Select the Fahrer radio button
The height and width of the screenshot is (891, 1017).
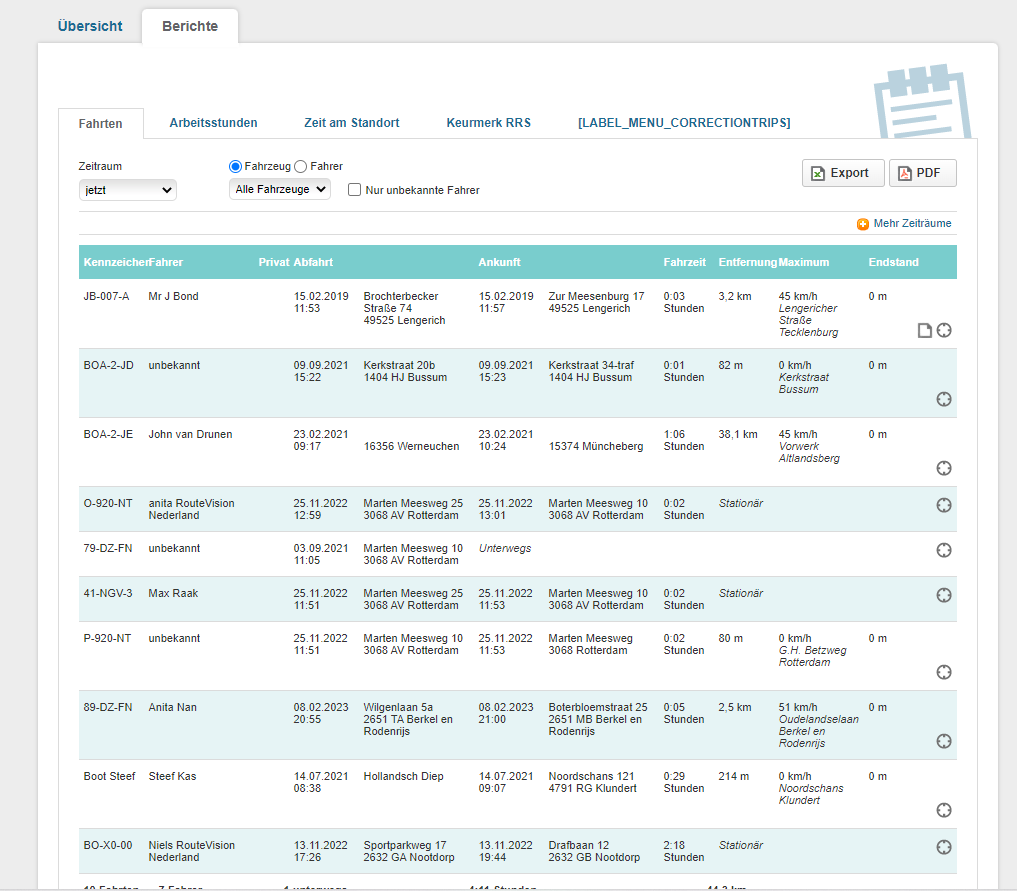tap(300, 167)
